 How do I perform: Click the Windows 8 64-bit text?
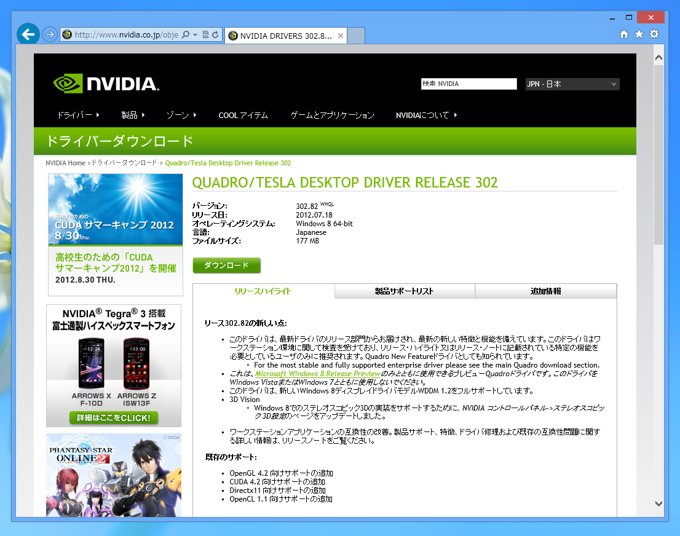(x=324, y=224)
